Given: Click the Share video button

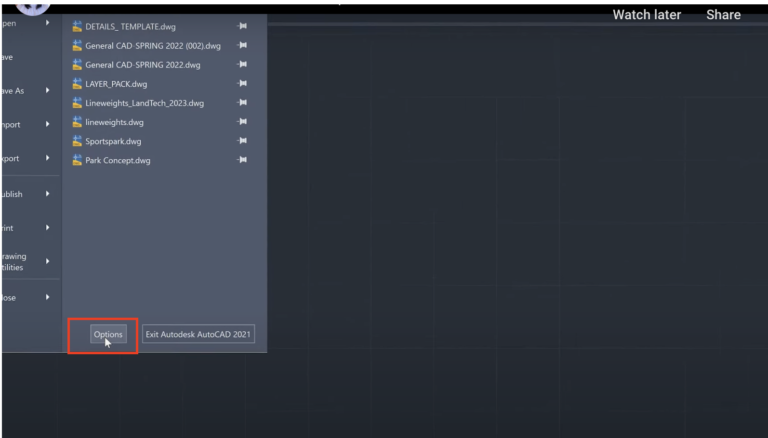Looking at the screenshot, I should point(723,15).
